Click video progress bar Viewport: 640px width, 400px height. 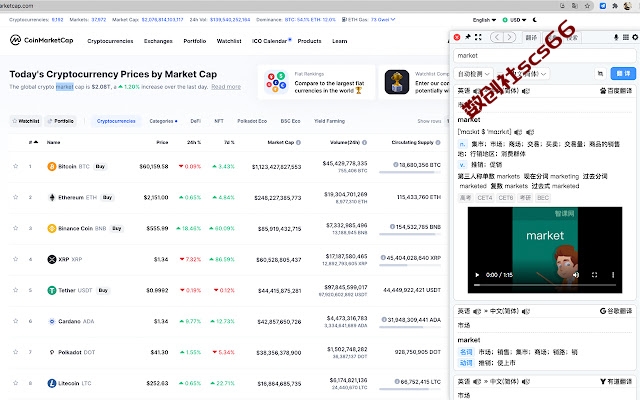tap(544, 285)
